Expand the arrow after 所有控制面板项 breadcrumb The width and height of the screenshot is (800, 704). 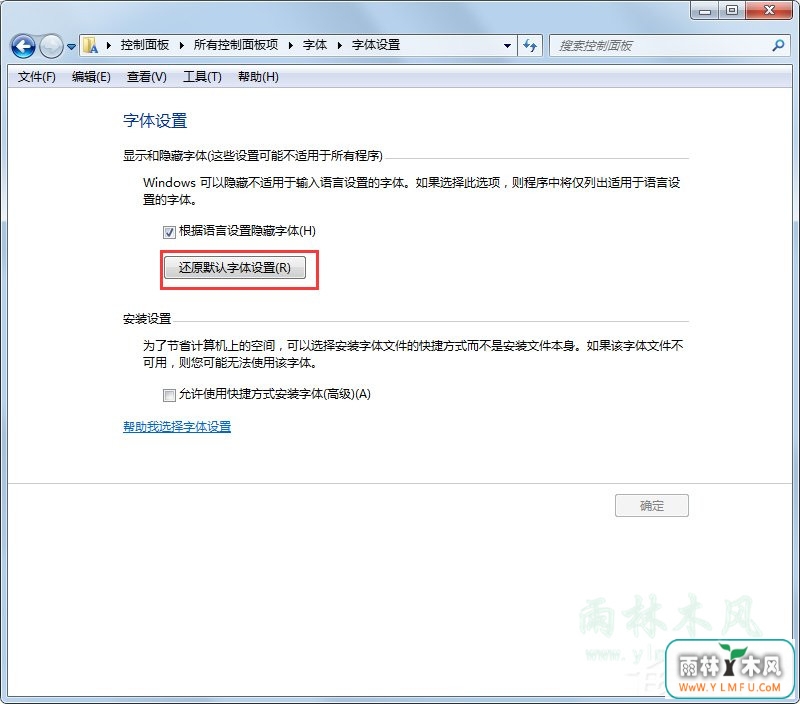click(290, 45)
